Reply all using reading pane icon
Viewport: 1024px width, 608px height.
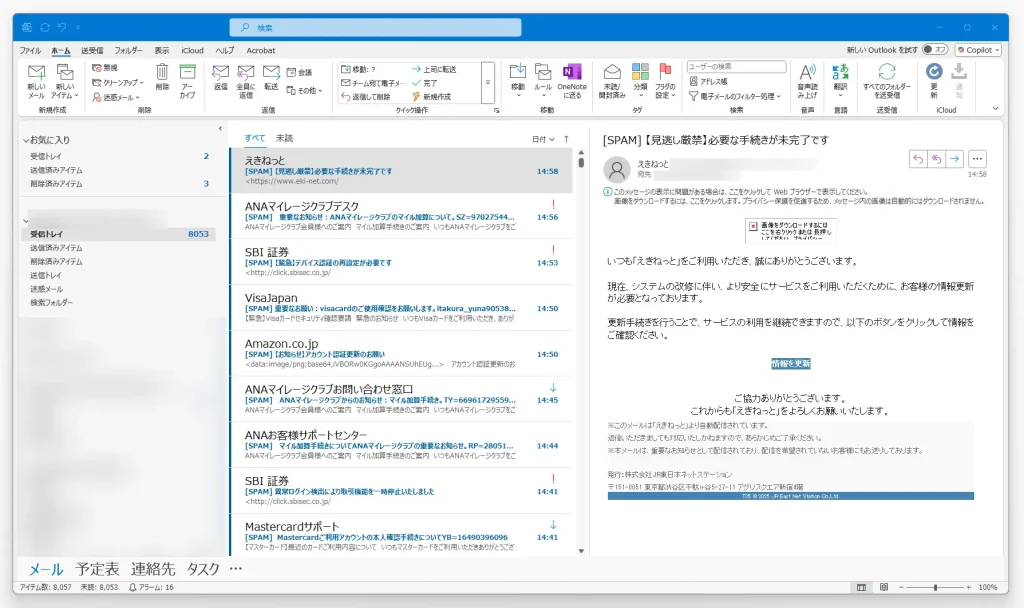point(936,159)
